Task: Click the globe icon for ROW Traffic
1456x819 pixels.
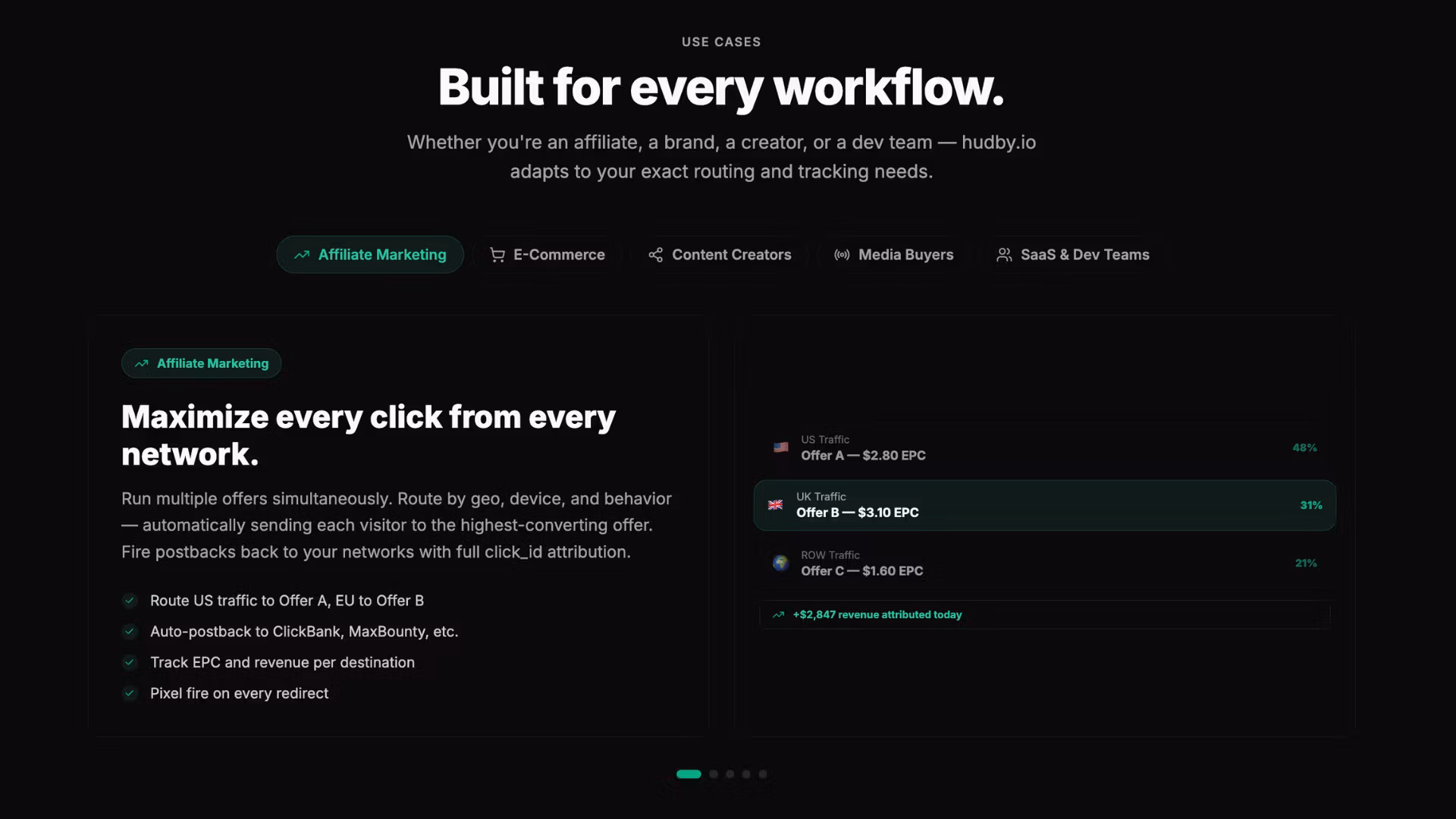Action: point(780,563)
